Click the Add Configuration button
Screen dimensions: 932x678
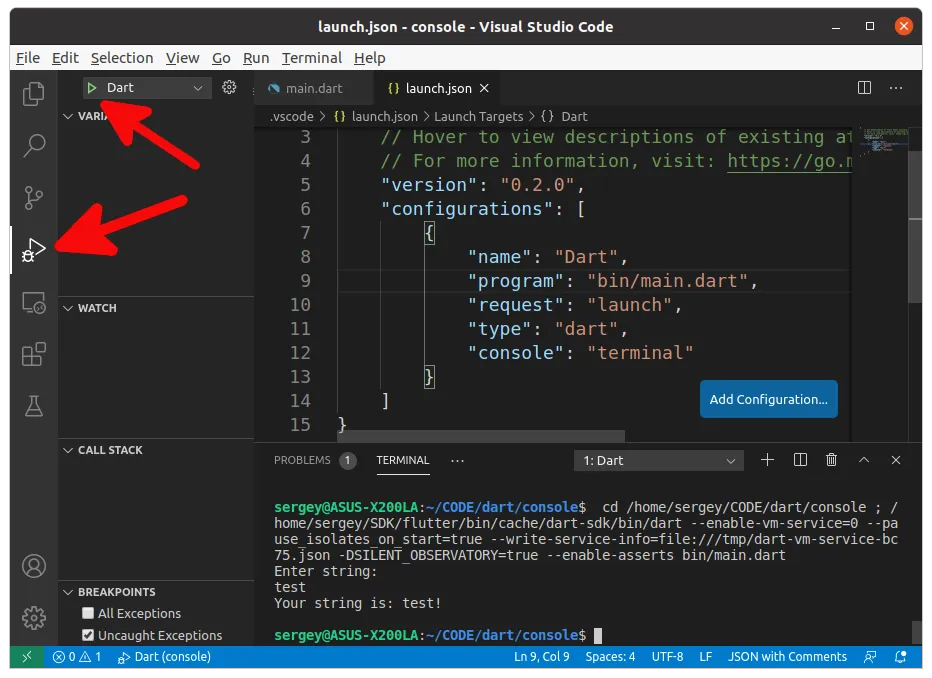[768, 399]
